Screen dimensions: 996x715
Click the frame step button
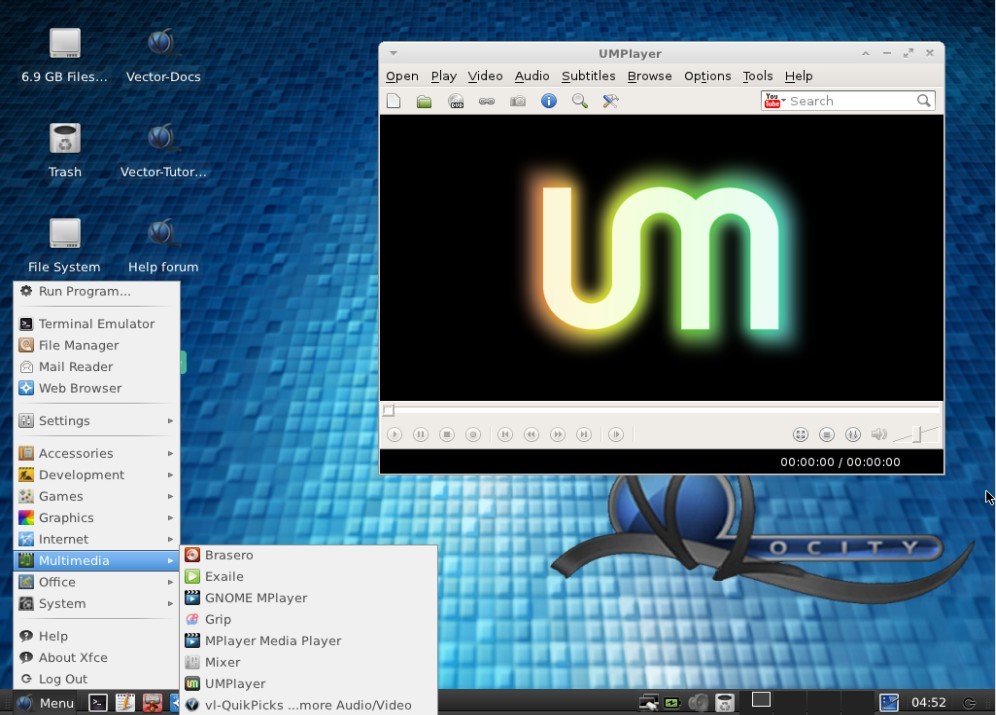click(616, 434)
